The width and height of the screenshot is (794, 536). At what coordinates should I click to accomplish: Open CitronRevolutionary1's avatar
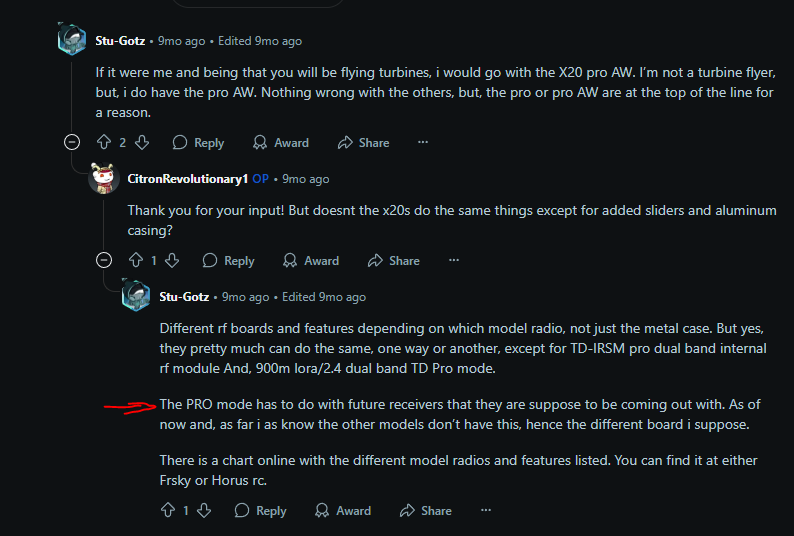[x=104, y=178]
